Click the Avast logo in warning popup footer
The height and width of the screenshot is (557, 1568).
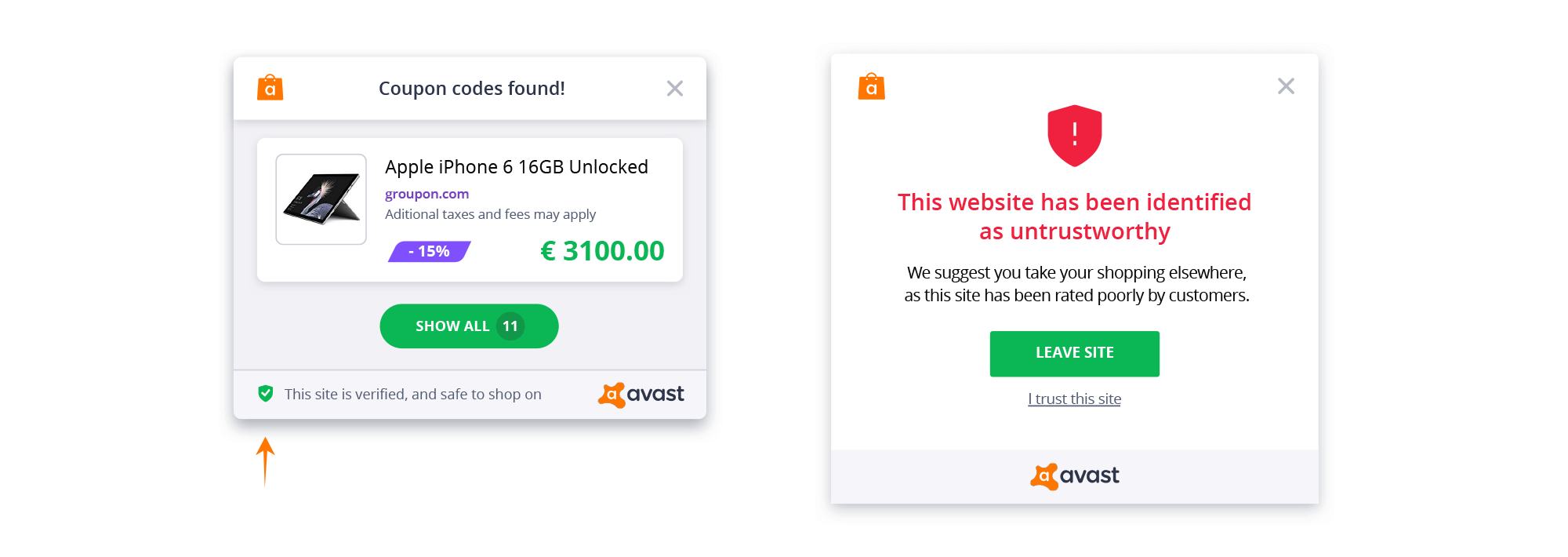pyautogui.click(x=1075, y=476)
